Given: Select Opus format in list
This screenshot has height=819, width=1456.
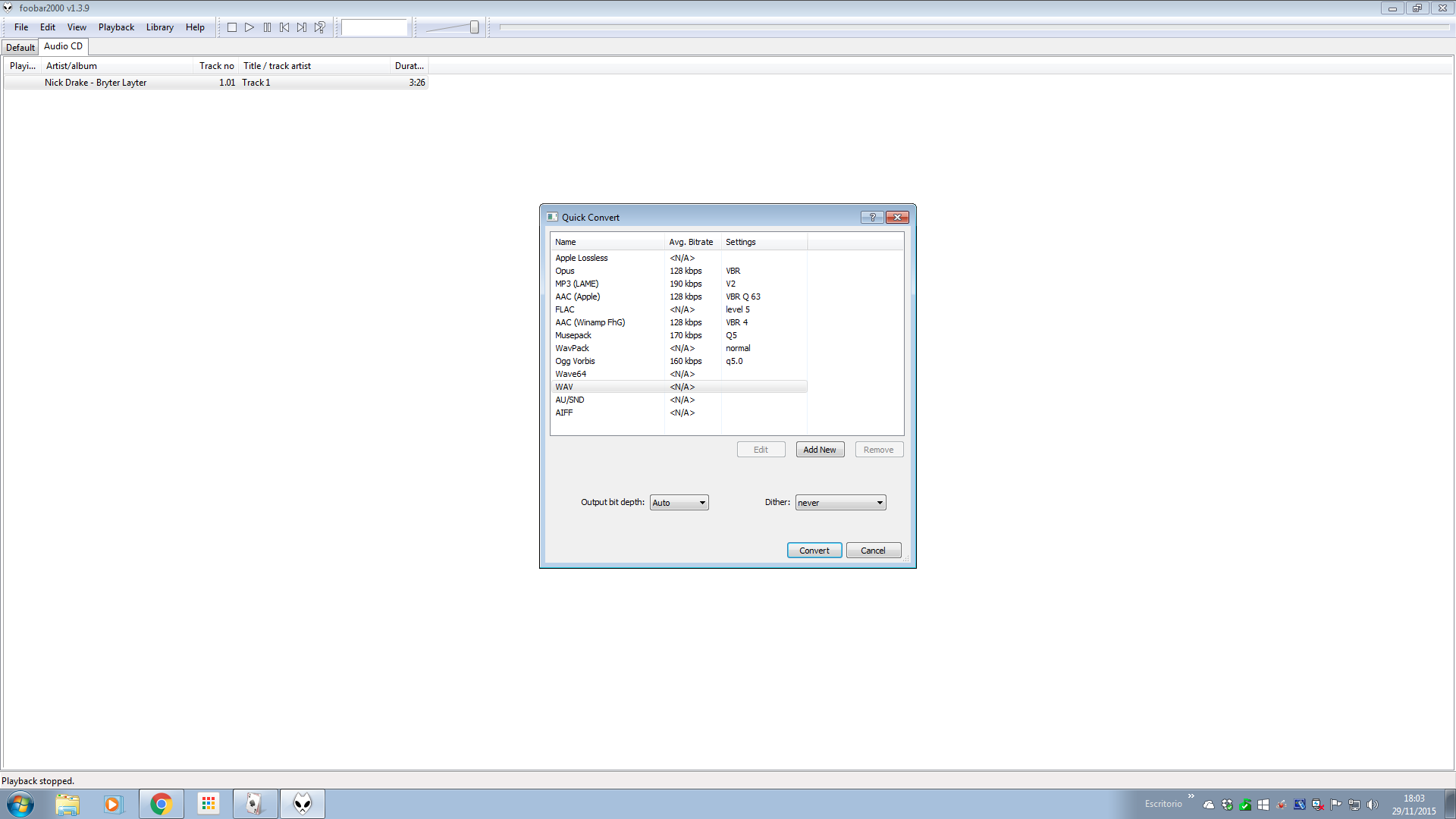Looking at the screenshot, I should pyautogui.click(x=679, y=271).
